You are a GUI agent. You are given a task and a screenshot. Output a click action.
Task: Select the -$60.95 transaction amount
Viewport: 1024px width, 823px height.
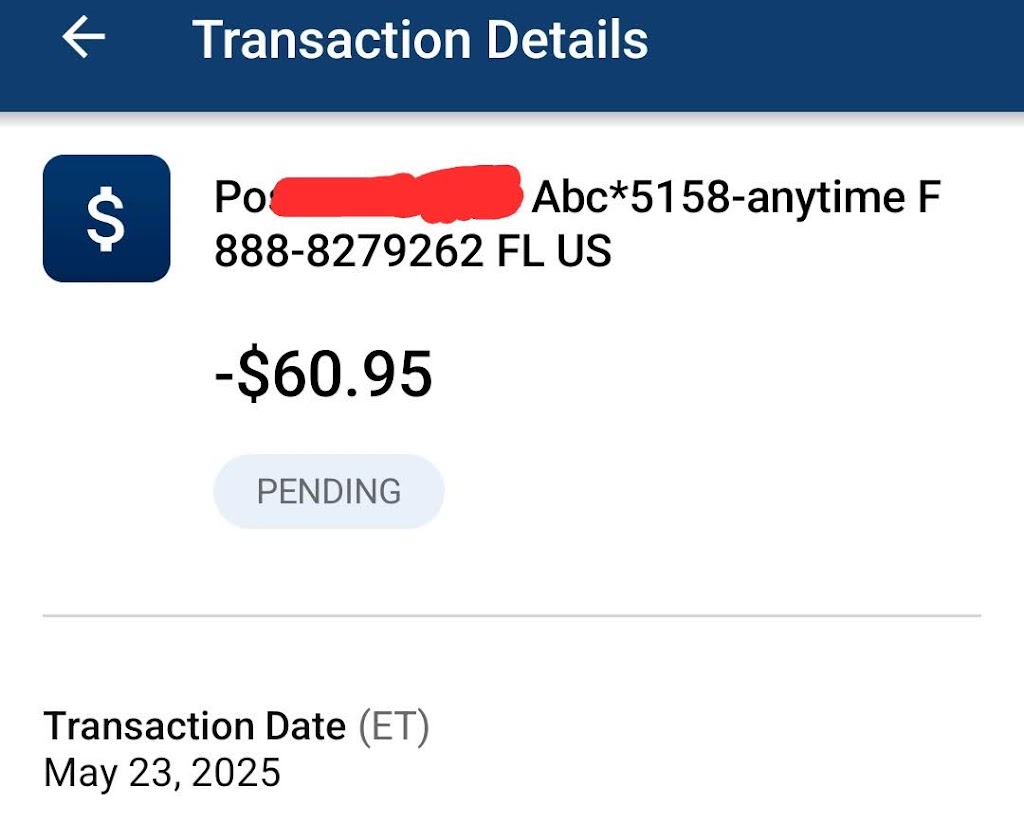tap(323, 375)
